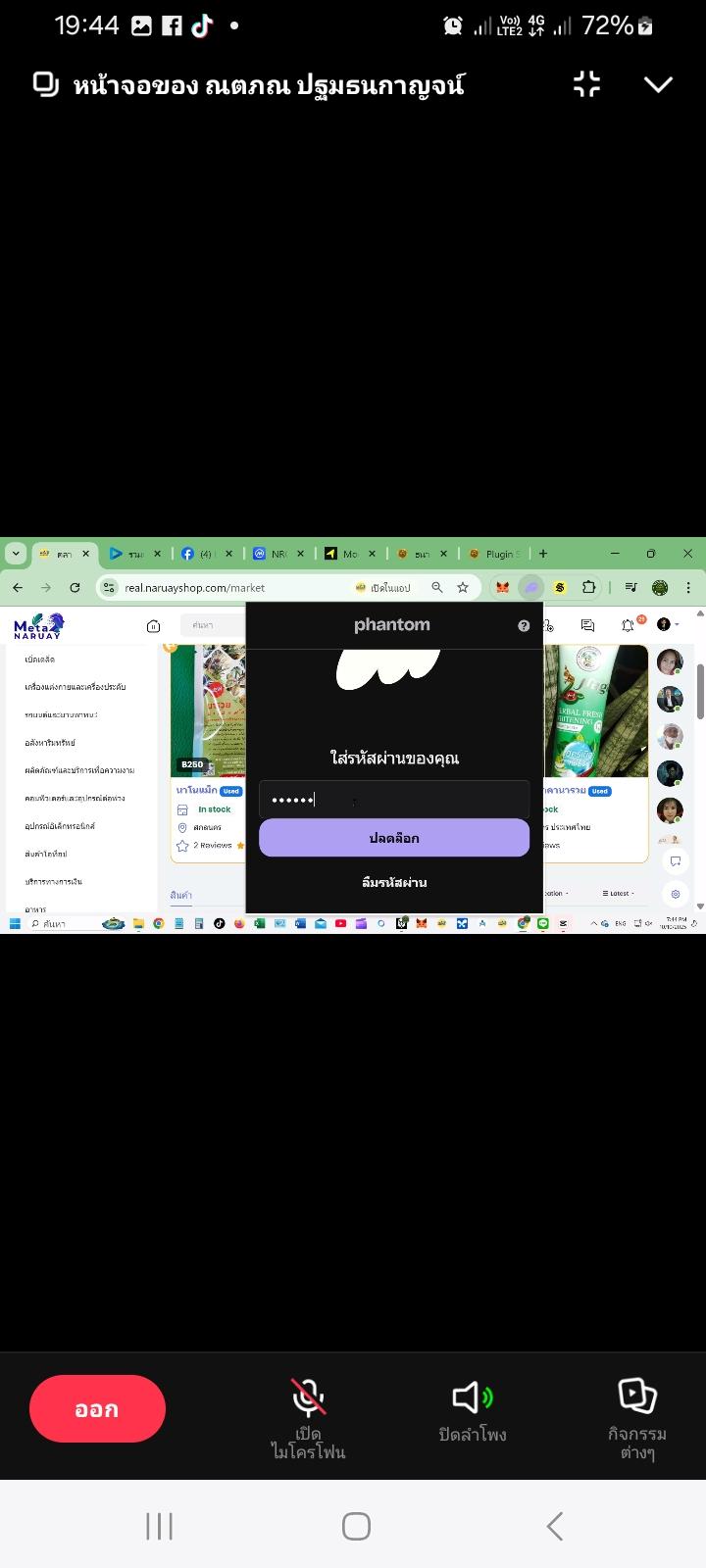
Task: Minimize the shared screen view
Action: click(x=586, y=84)
